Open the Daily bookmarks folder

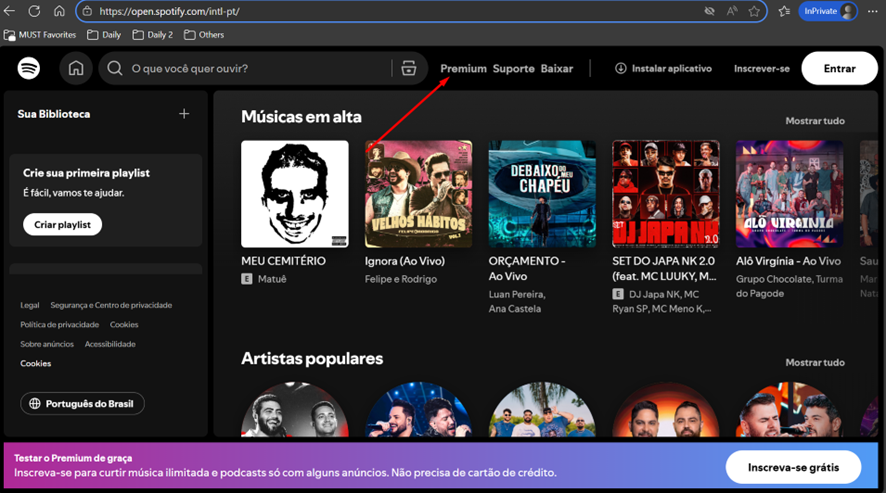[x=104, y=34]
